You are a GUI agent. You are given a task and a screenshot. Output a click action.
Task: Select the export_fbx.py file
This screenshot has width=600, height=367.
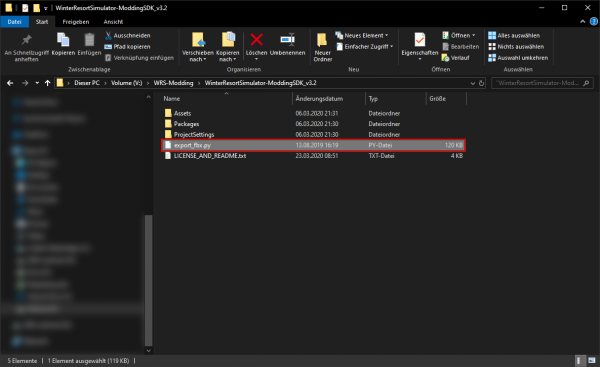pyautogui.click(x=313, y=145)
